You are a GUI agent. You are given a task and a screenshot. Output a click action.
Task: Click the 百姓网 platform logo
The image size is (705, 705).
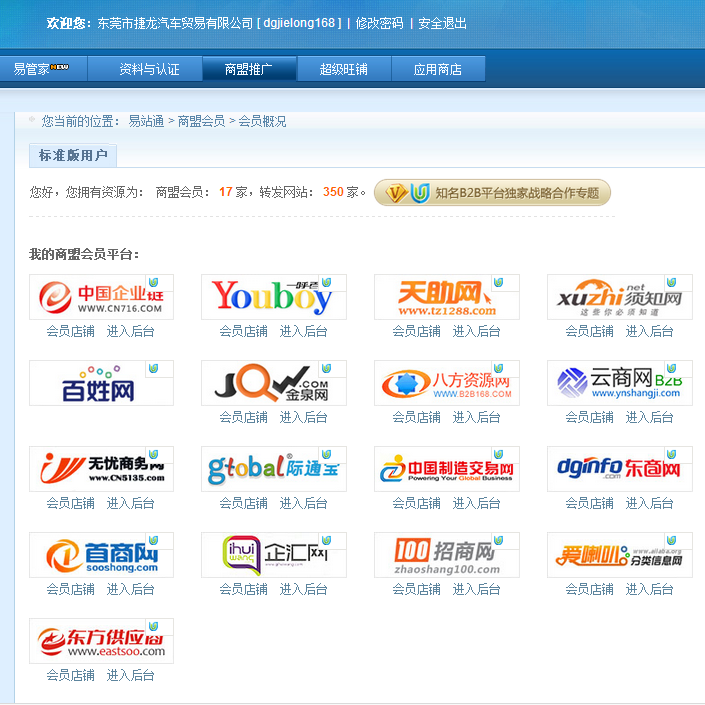click(101, 383)
